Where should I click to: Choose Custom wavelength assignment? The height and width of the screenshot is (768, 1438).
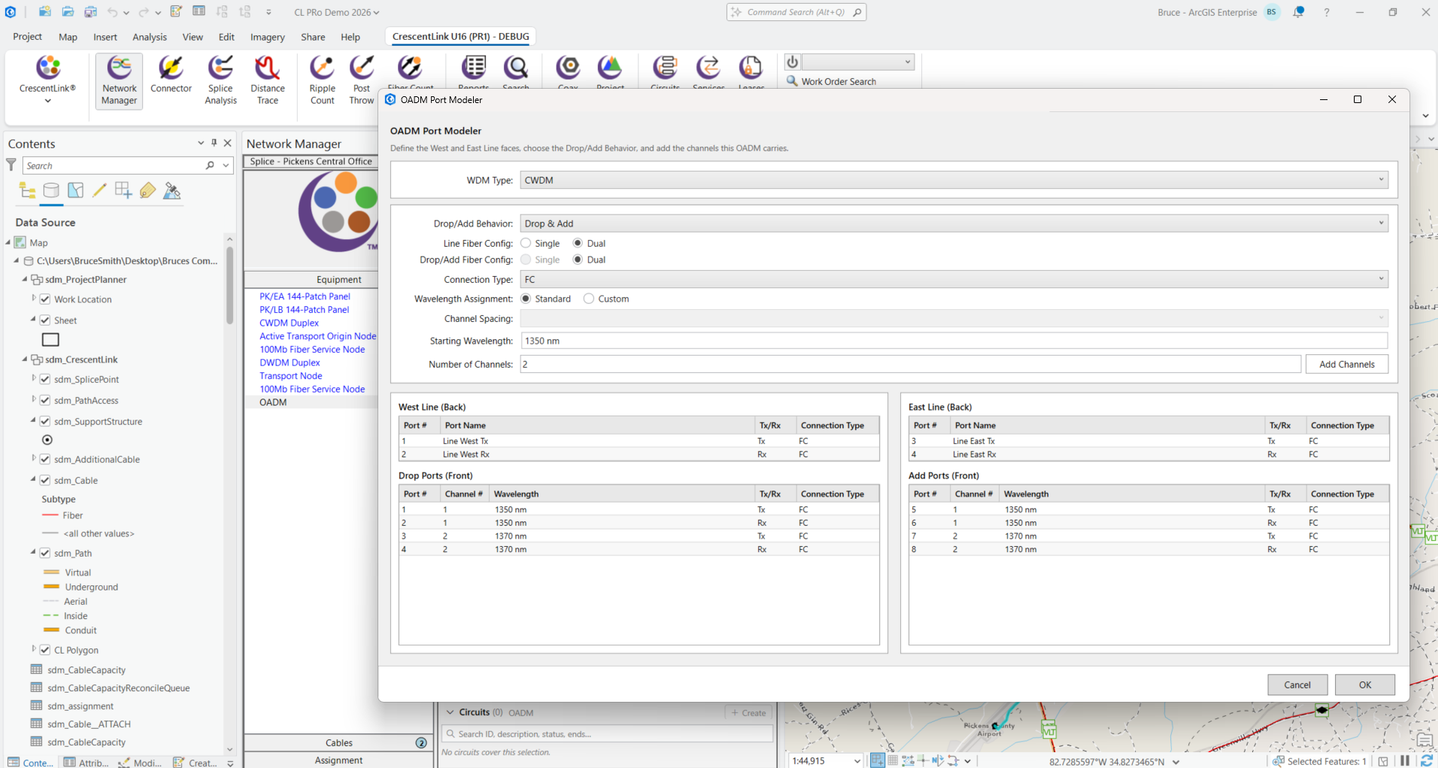point(589,299)
